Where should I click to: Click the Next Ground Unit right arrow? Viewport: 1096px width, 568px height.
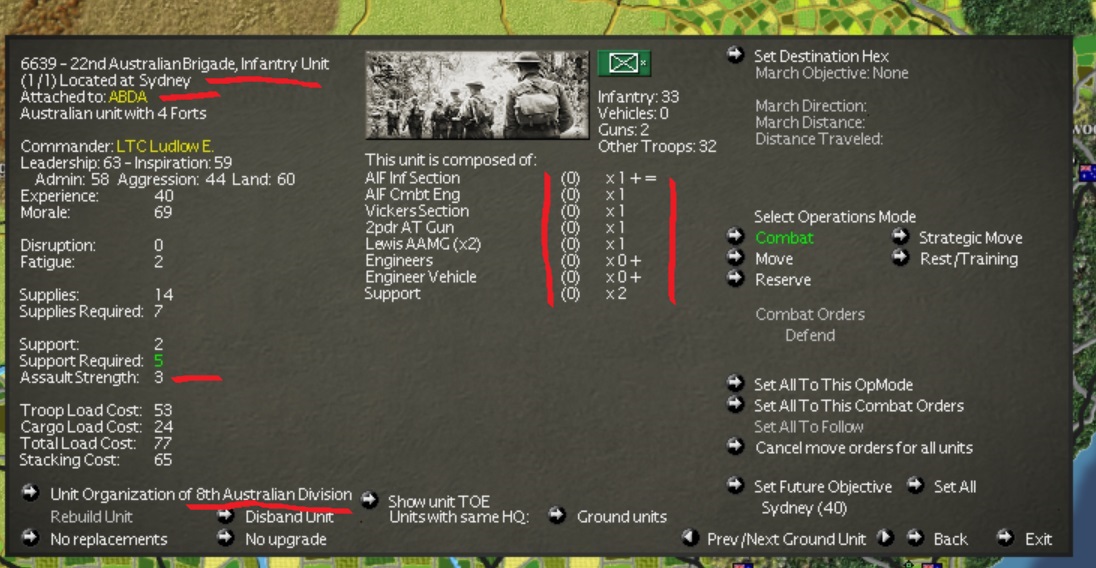pos(885,537)
